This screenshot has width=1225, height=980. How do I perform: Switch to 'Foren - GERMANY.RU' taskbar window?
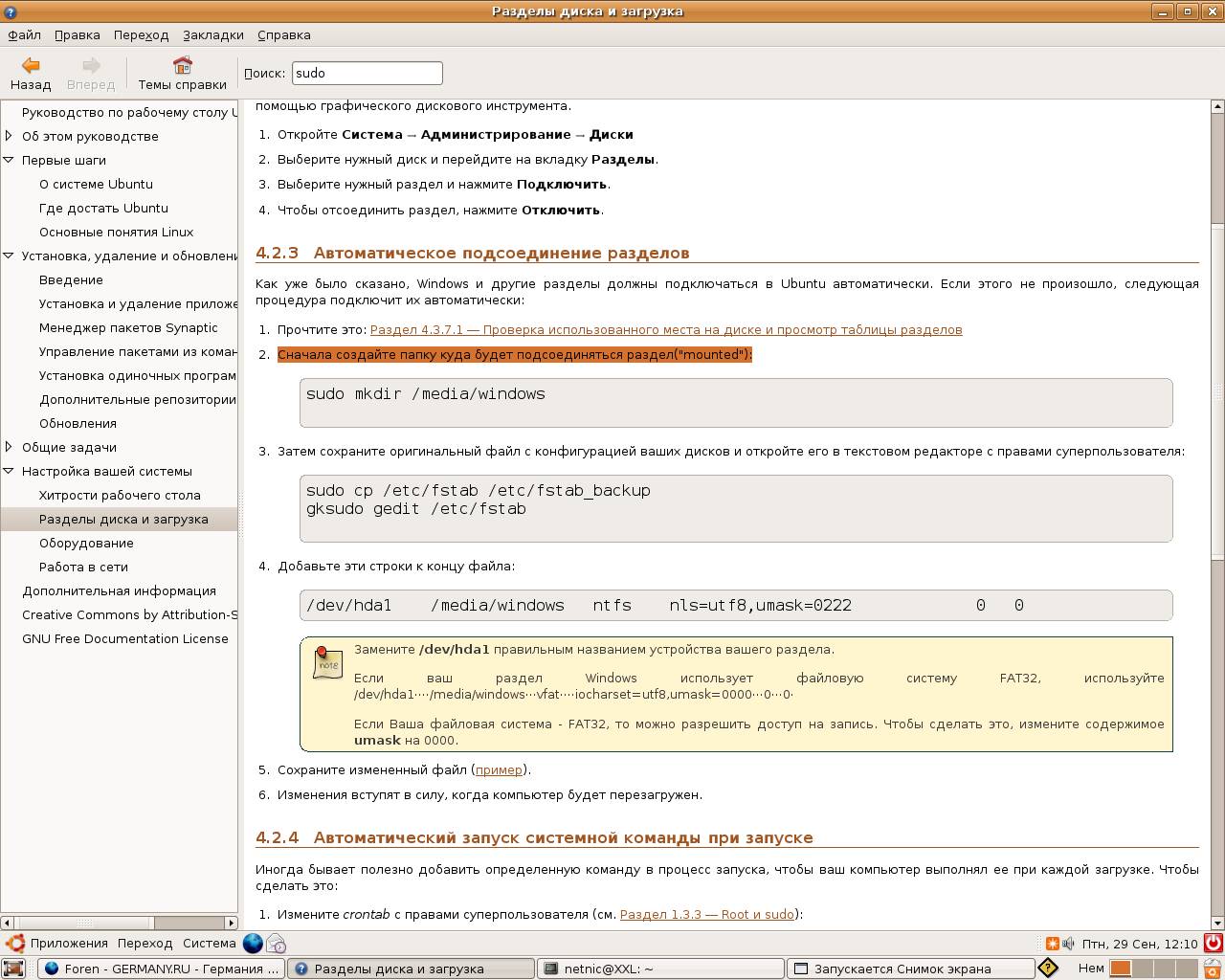point(162,968)
